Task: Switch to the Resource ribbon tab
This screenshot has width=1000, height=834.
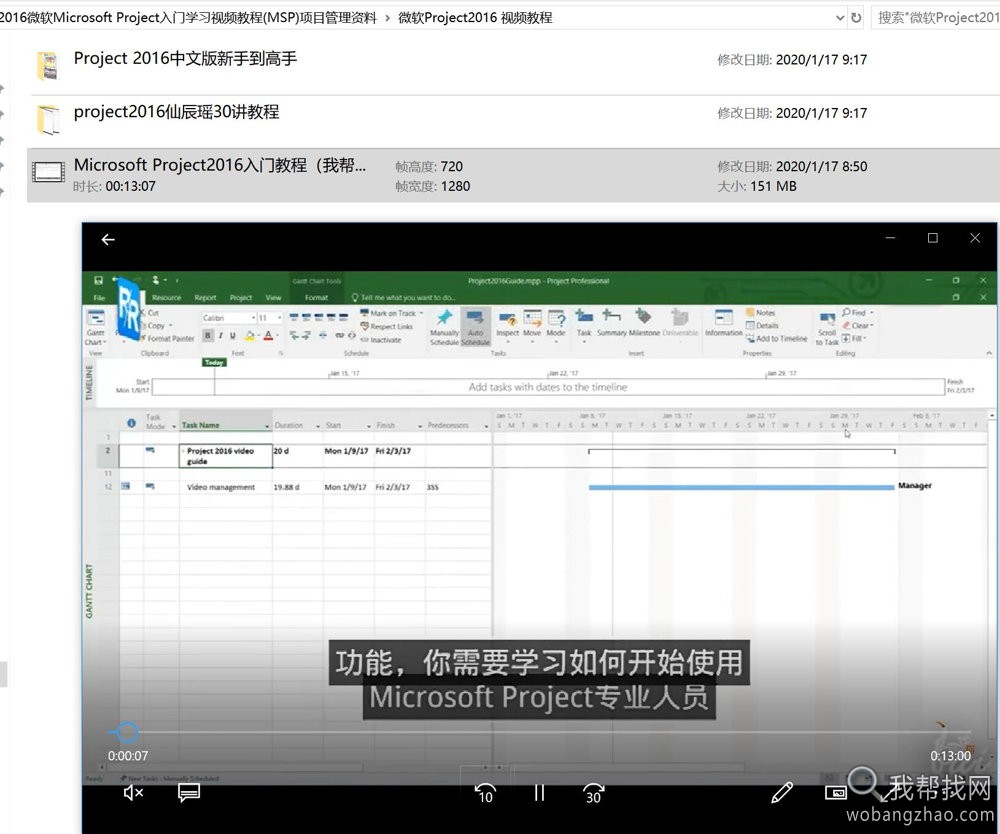Action: click(x=166, y=298)
